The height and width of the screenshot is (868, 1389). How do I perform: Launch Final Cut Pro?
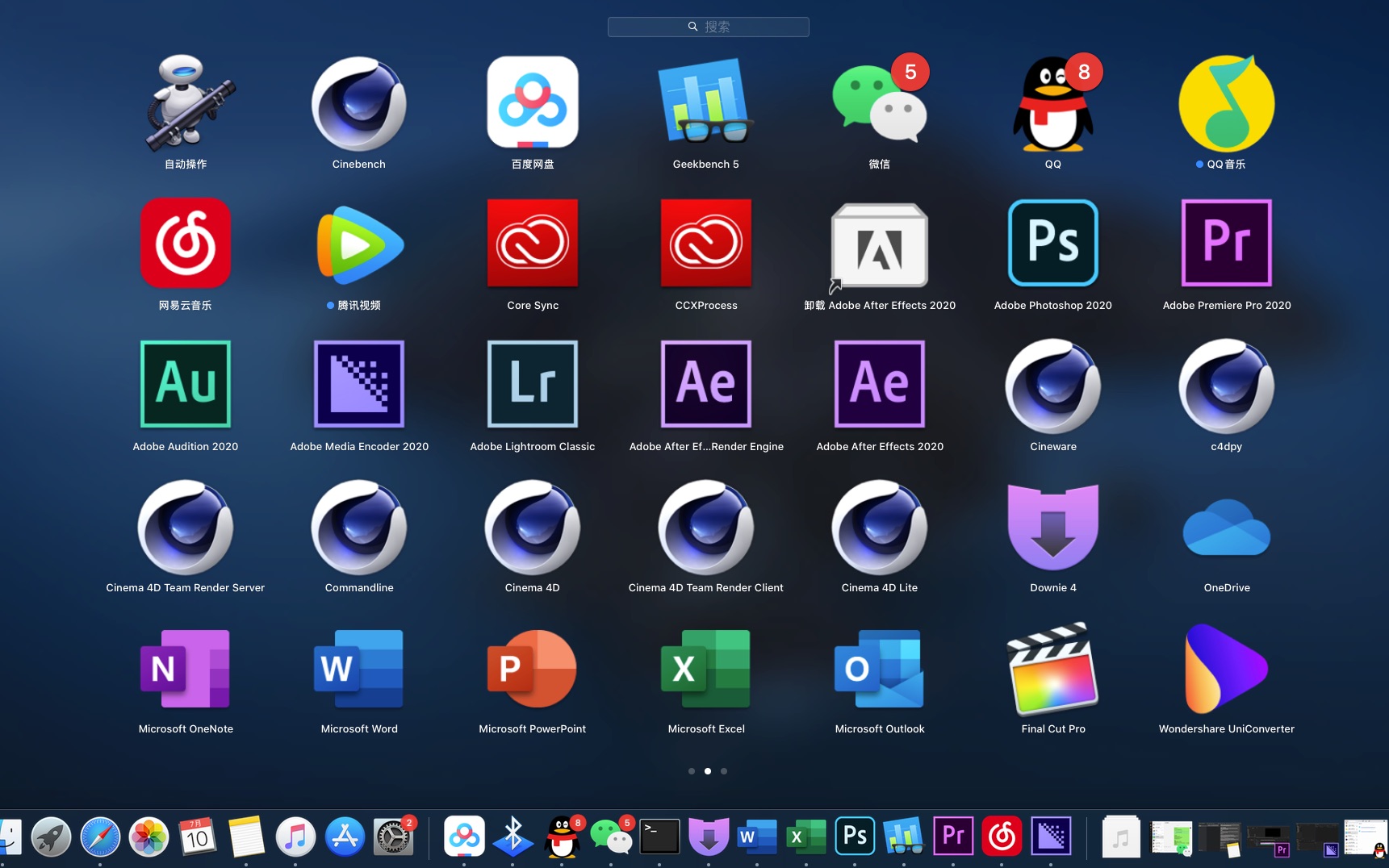coord(1053,669)
